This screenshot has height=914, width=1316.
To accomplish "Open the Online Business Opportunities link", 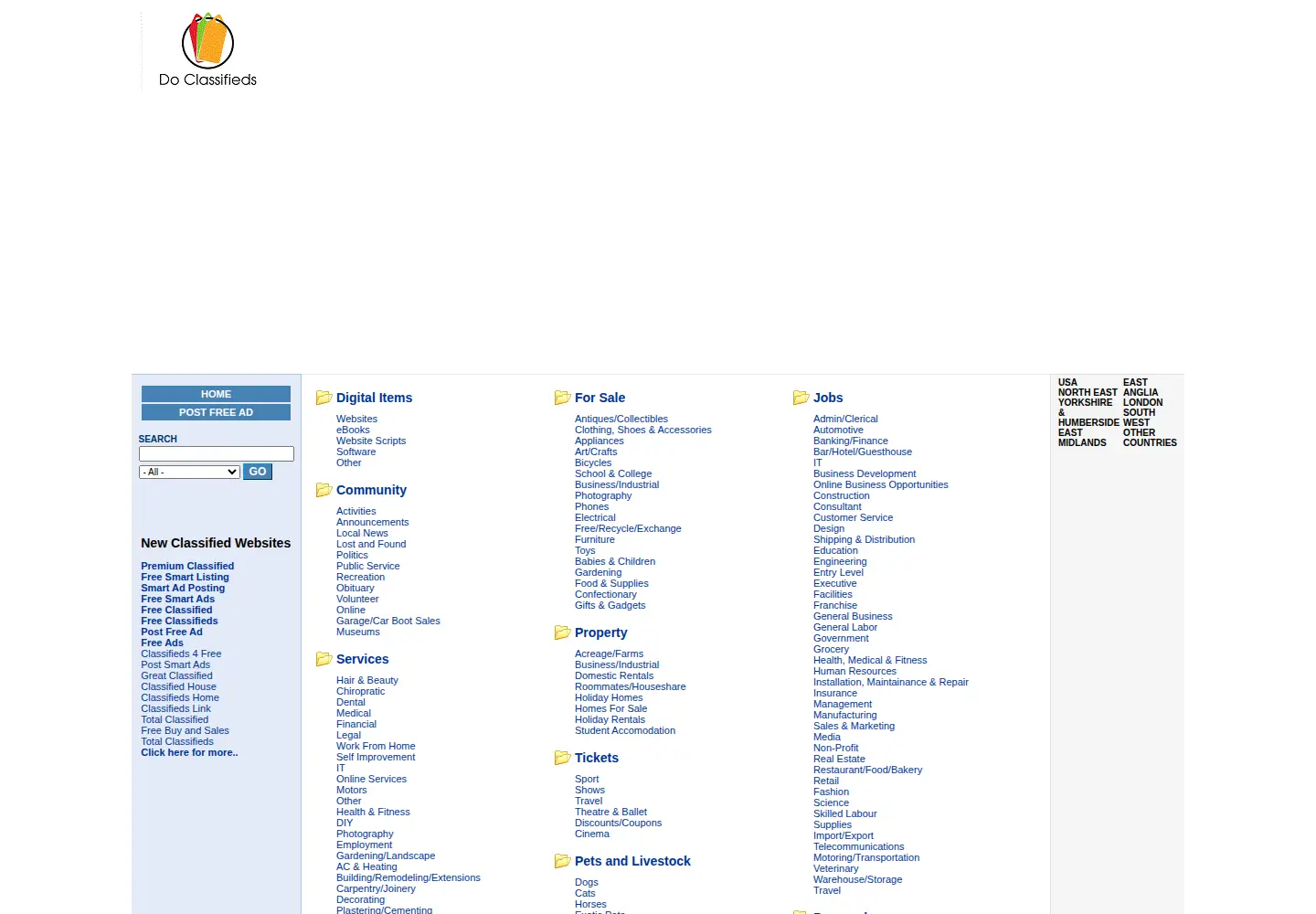I will click(881, 484).
